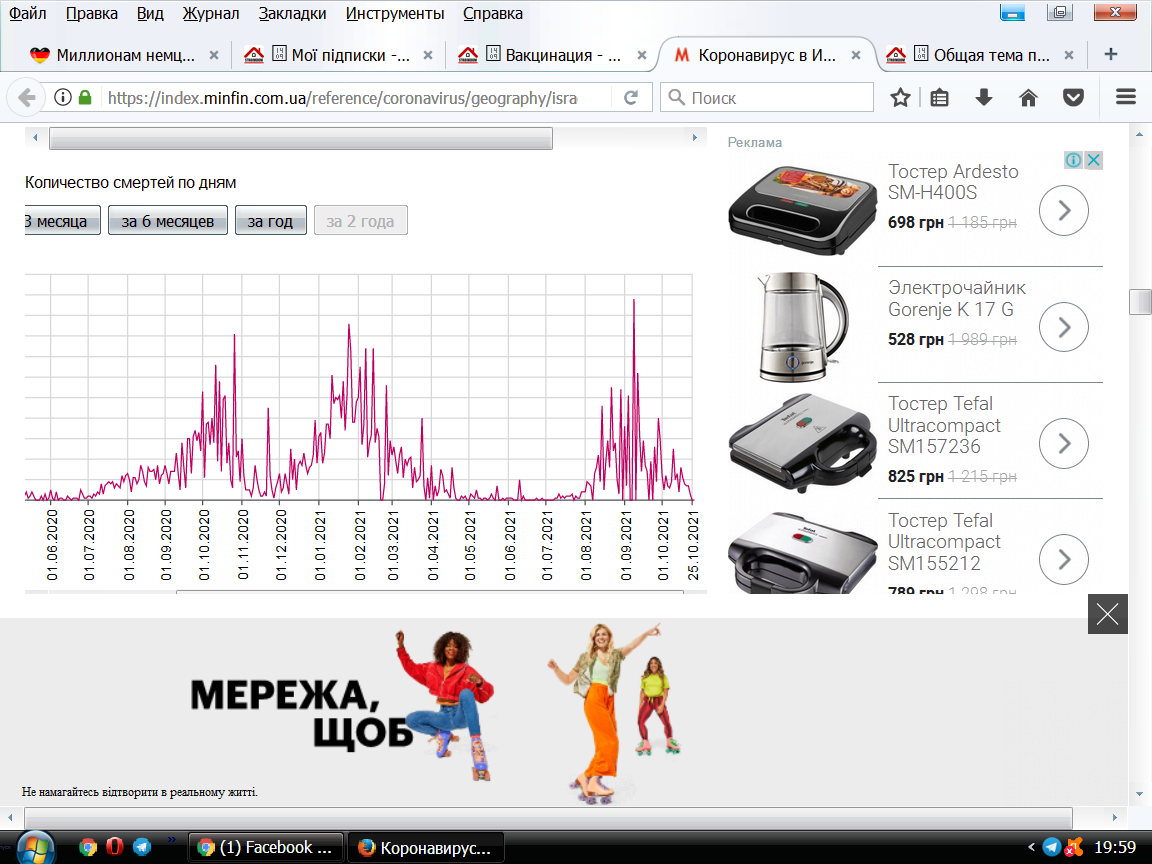The image size is (1152, 864).
Task: Open the Тостер Ardesto product image
Action: 802,211
